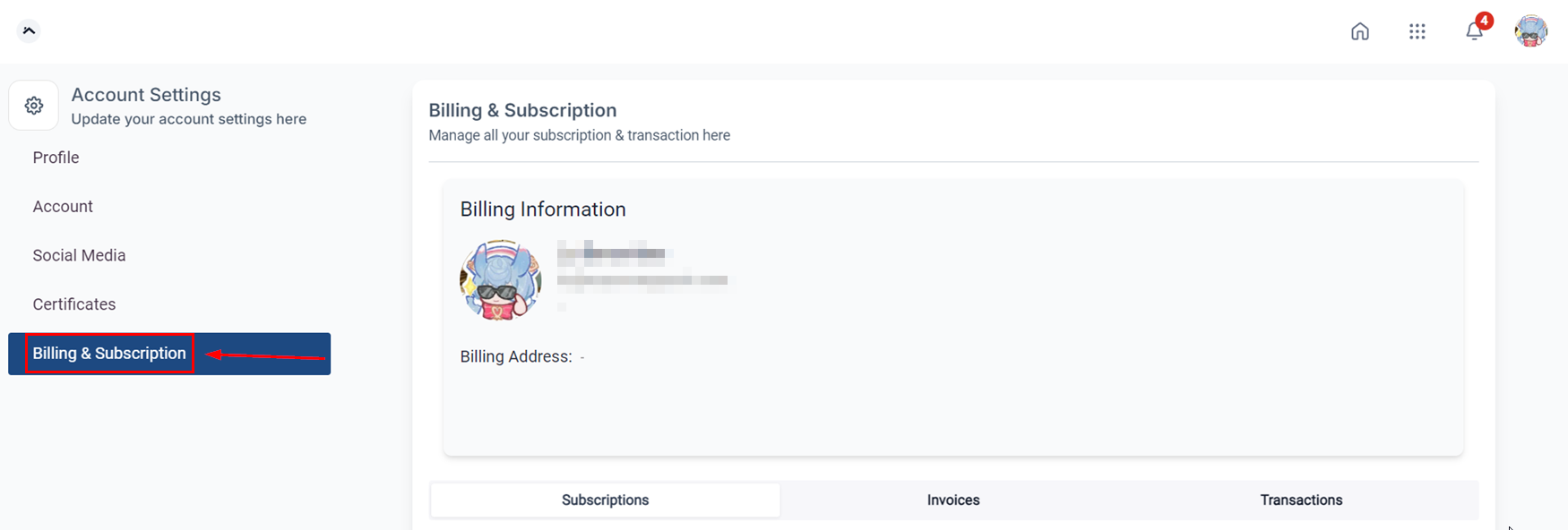Go to Social Media settings
1568x530 pixels.
click(x=79, y=256)
